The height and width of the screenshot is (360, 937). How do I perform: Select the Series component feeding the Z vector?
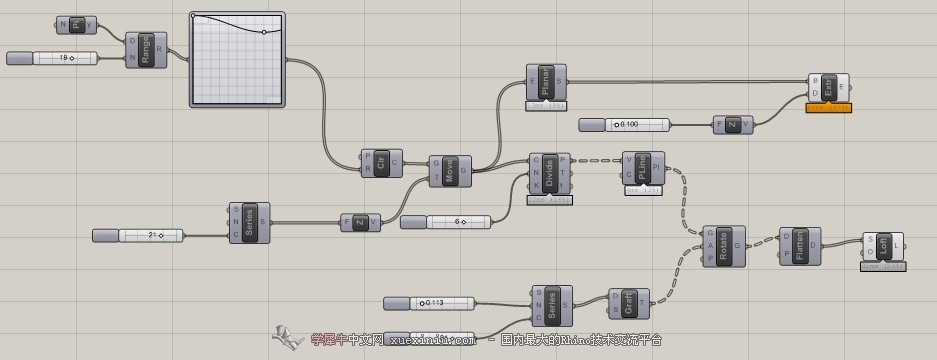click(249, 222)
